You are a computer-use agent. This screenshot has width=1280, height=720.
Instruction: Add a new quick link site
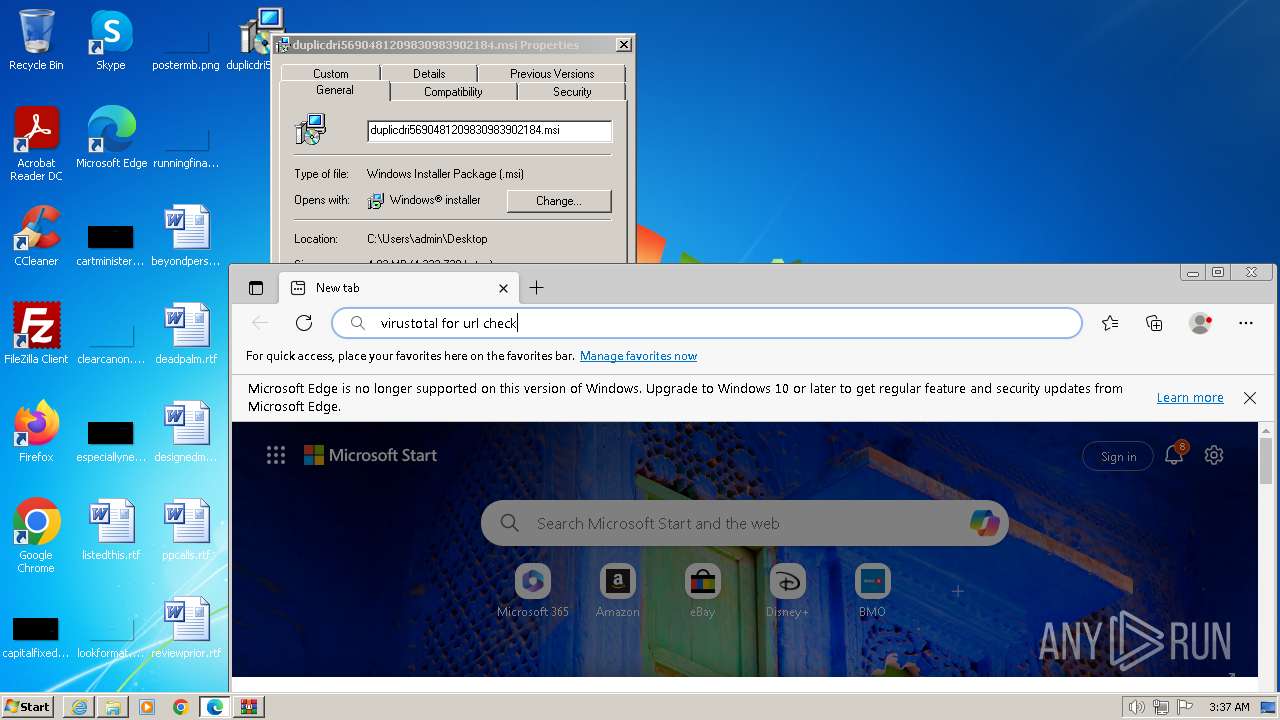point(957,591)
